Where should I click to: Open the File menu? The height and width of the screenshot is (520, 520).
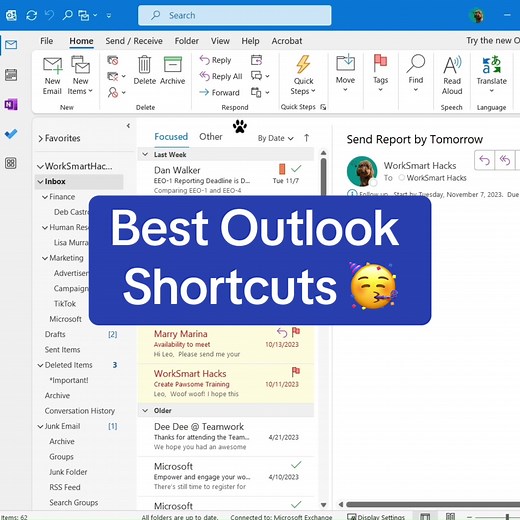coord(46,41)
